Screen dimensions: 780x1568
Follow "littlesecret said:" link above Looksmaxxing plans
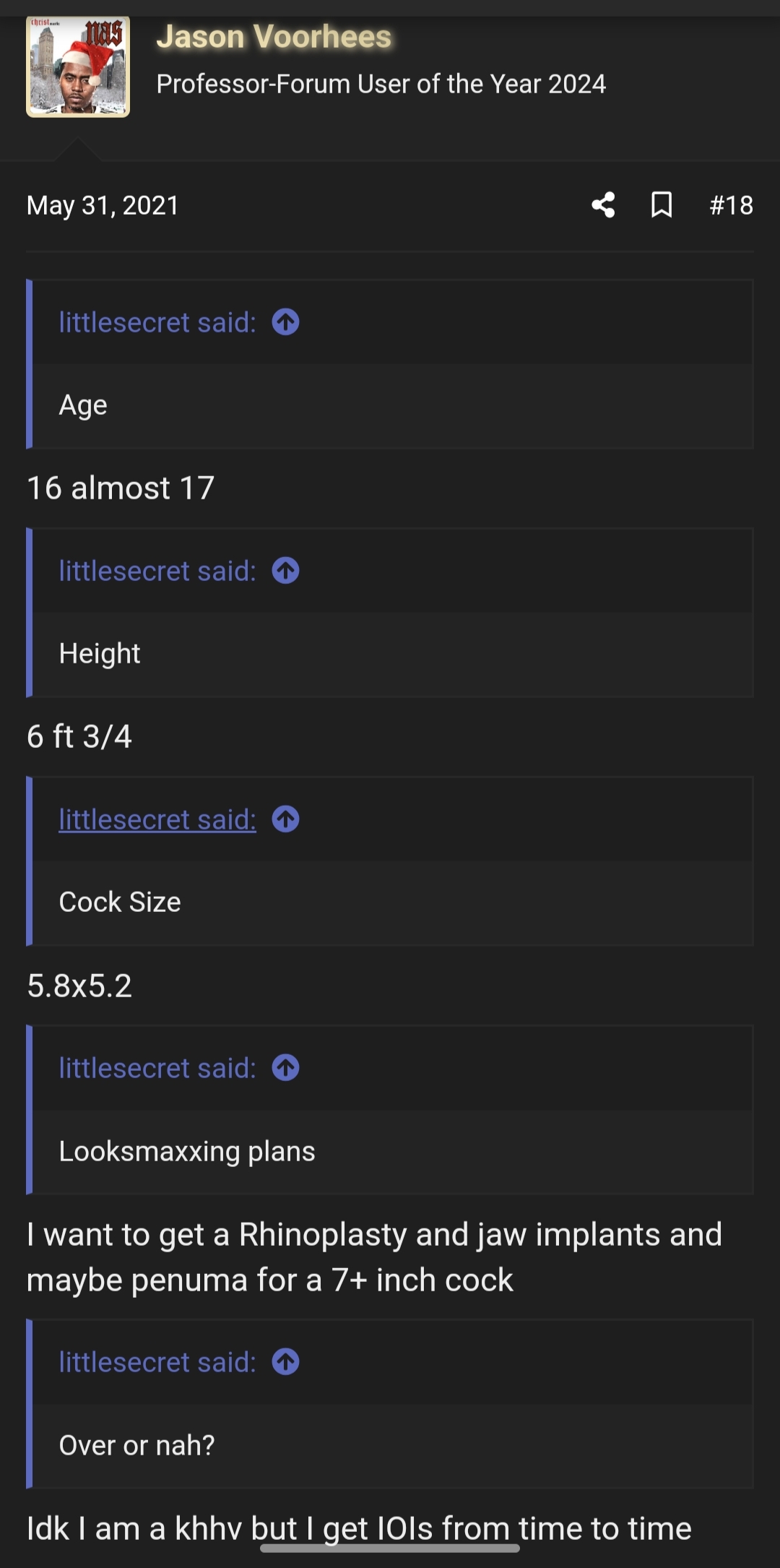pos(157,1068)
